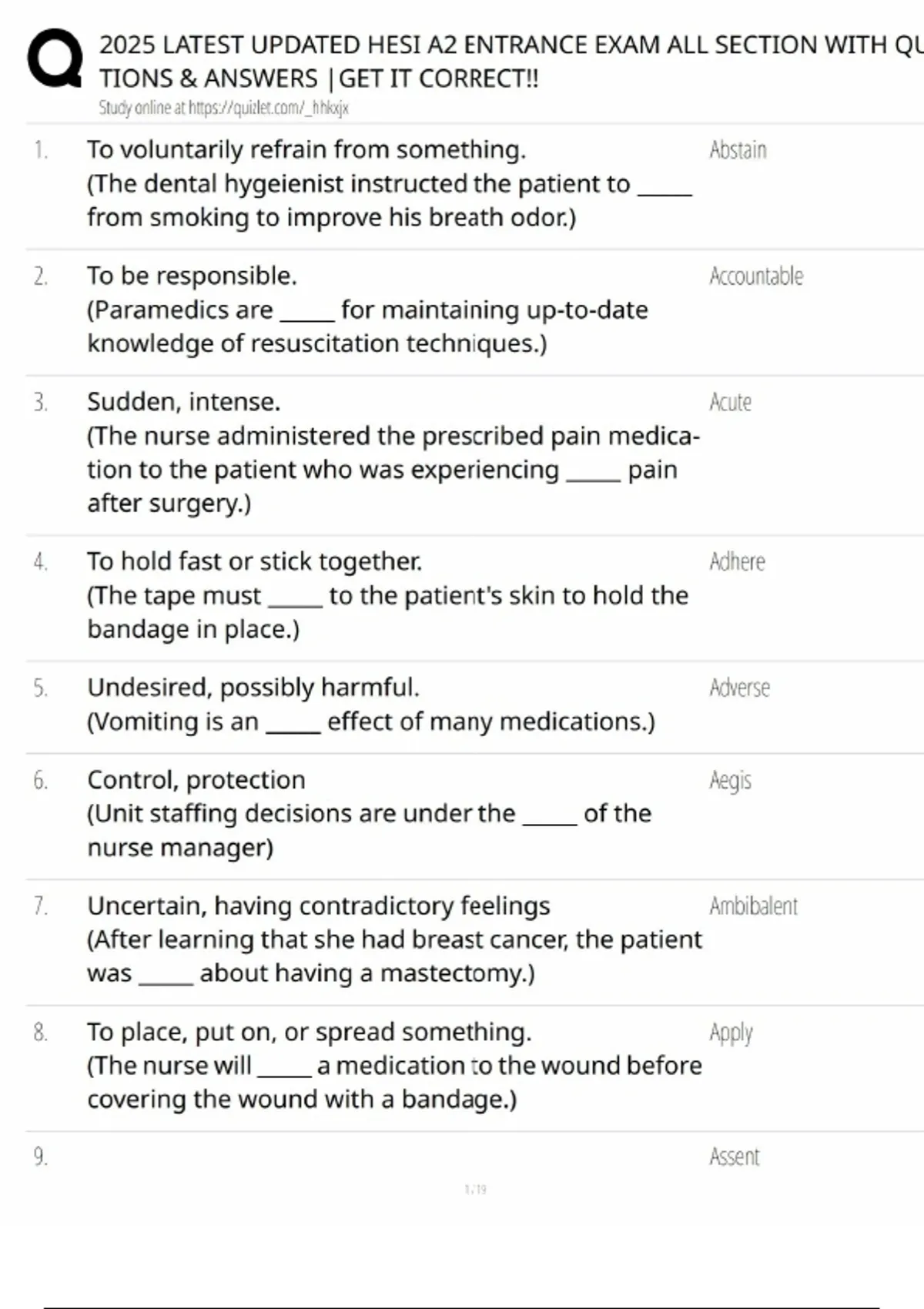The image size is (924, 1309).
Task: Select the answer term Adhere
Action: coord(737,562)
